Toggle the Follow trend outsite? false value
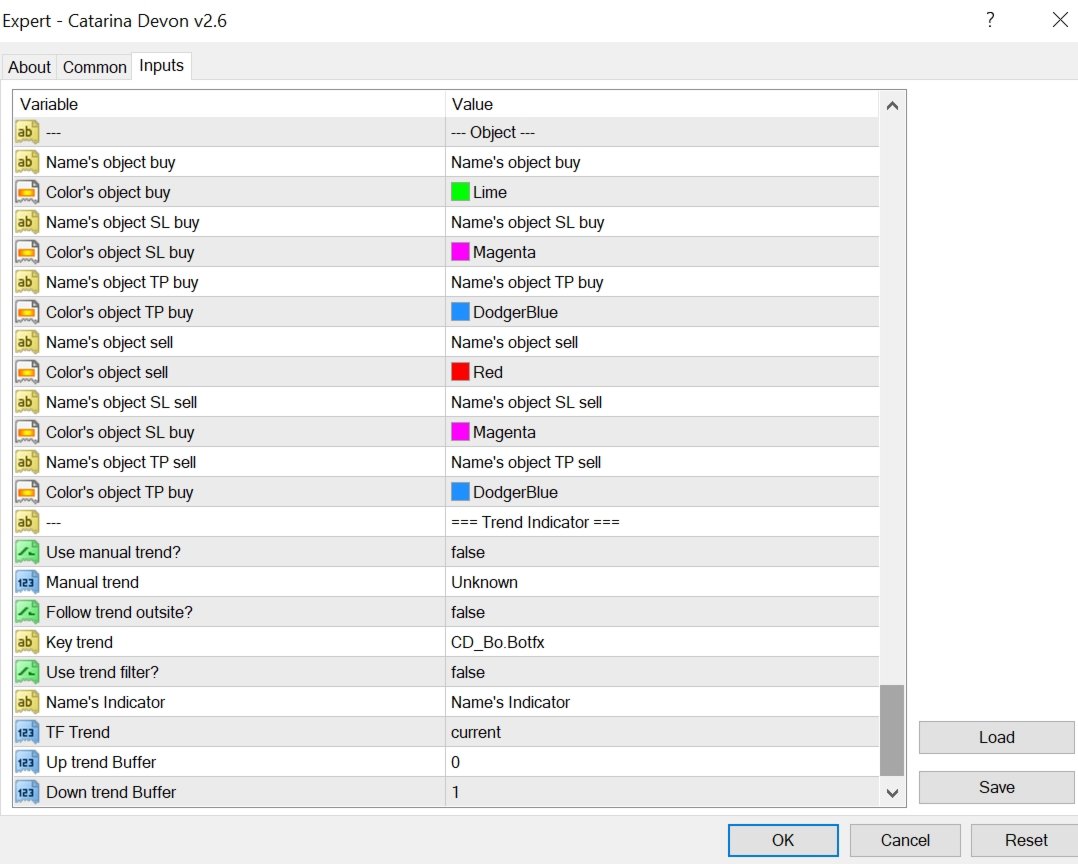The image size is (1078, 864). tap(662, 612)
